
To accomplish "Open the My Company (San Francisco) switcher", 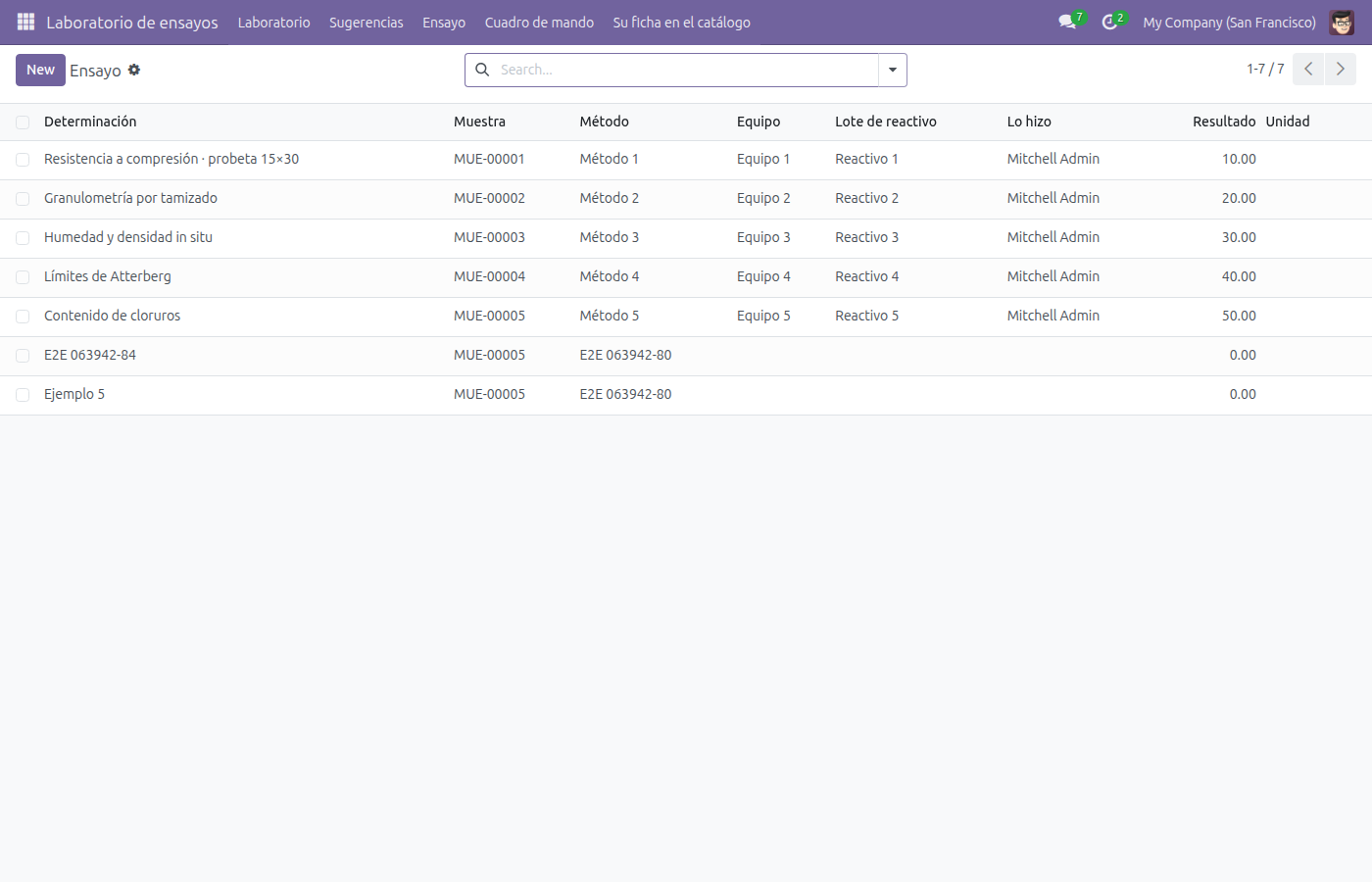I will click(x=1229, y=22).
